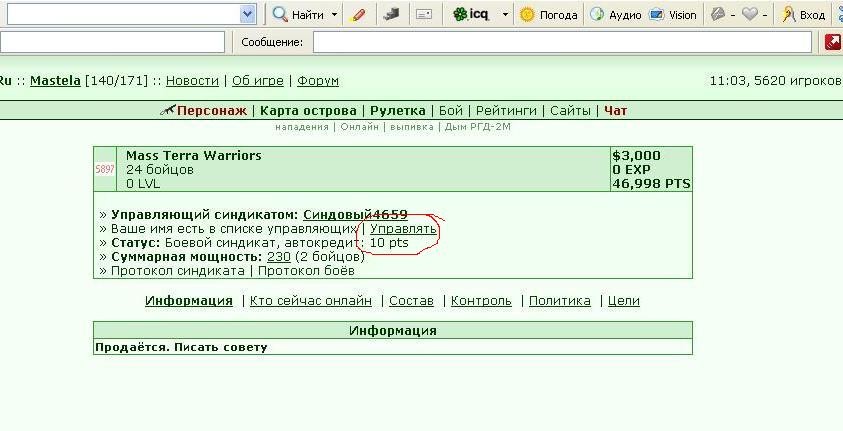The image size is (843, 431).
Task: Click the highlighter pencil toolbar icon
Action: point(357,15)
